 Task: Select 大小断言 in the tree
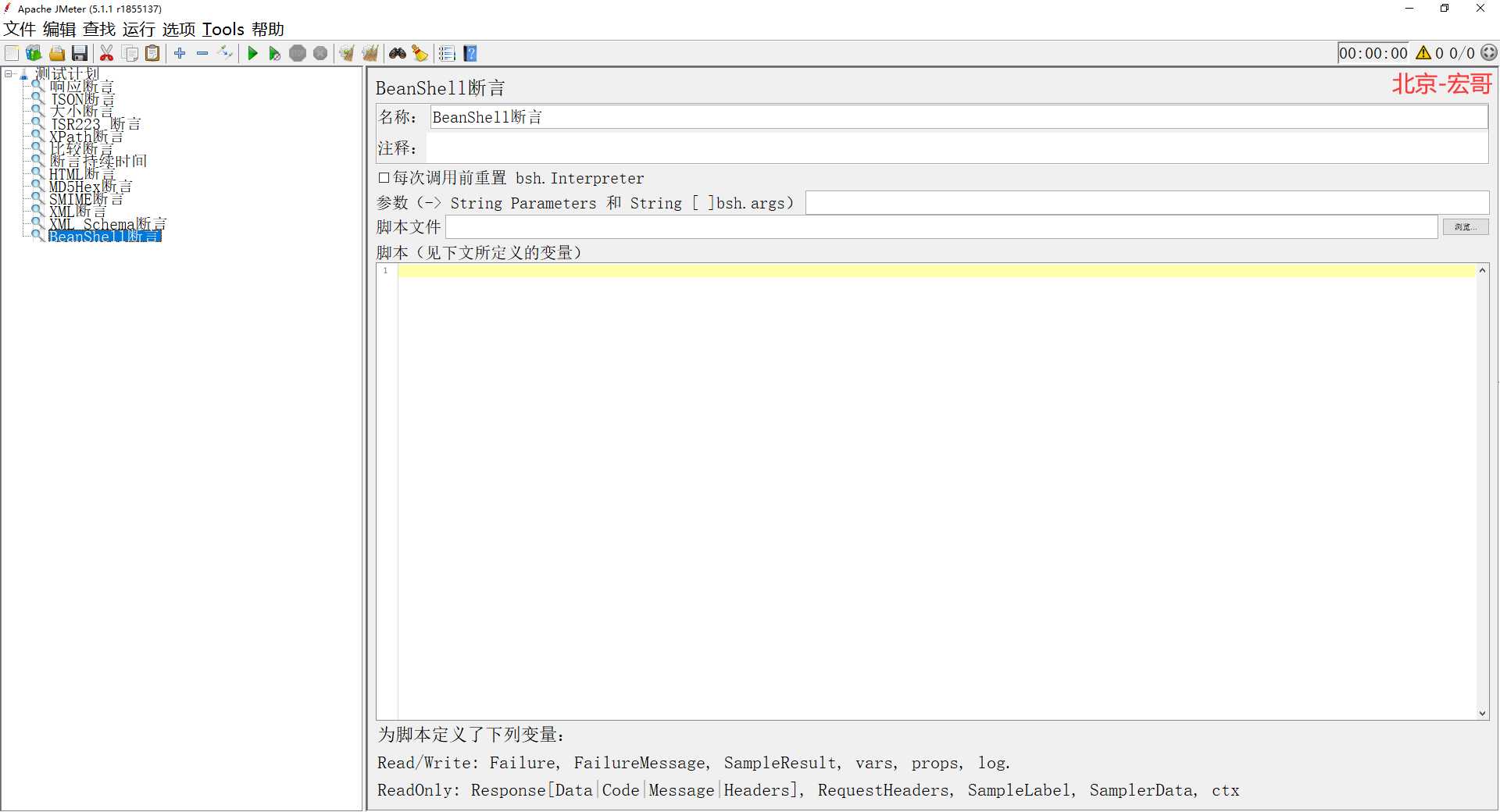click(x=81, y=112)
